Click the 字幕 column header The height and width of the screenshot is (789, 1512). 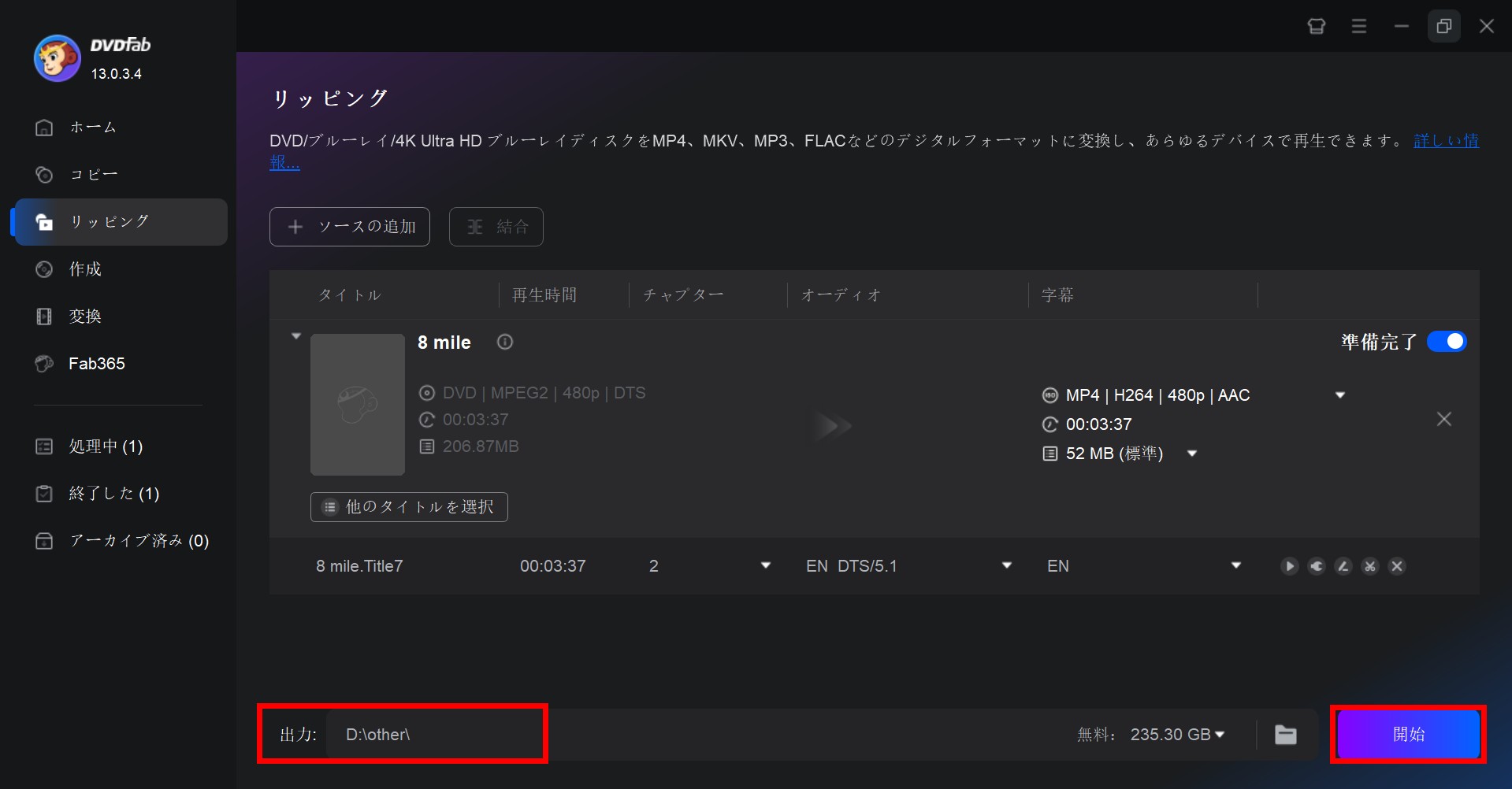pyautogui.click(x=1057, y=295)
